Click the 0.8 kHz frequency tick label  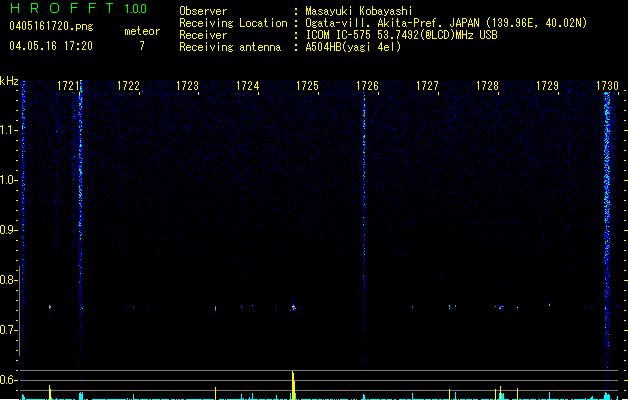click(9, 280)
